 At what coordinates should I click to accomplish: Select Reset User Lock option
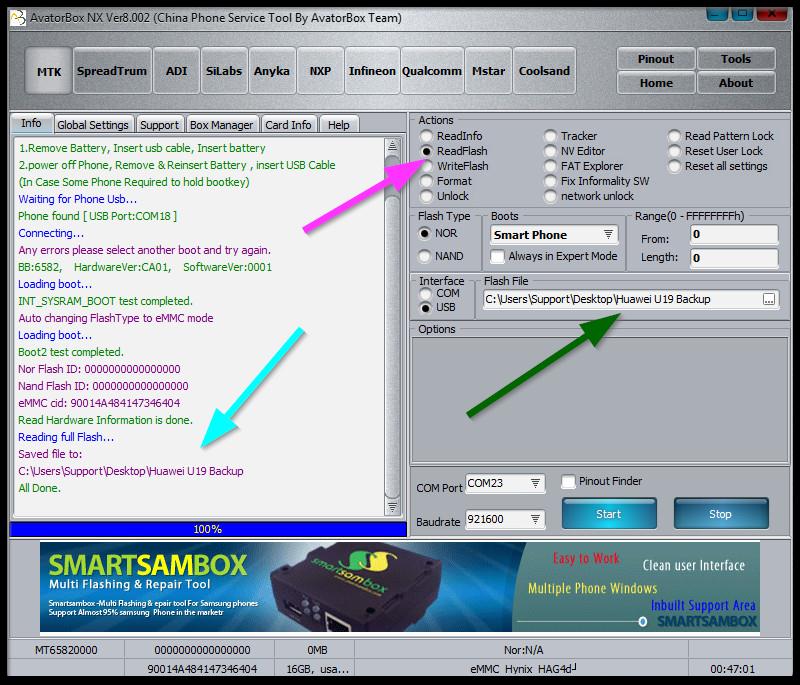pyautogui.click(x=716, y=151)
